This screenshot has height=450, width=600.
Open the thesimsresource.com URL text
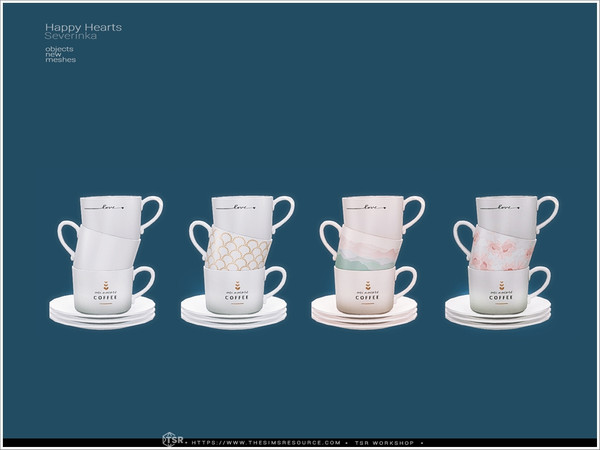[266, 443]
